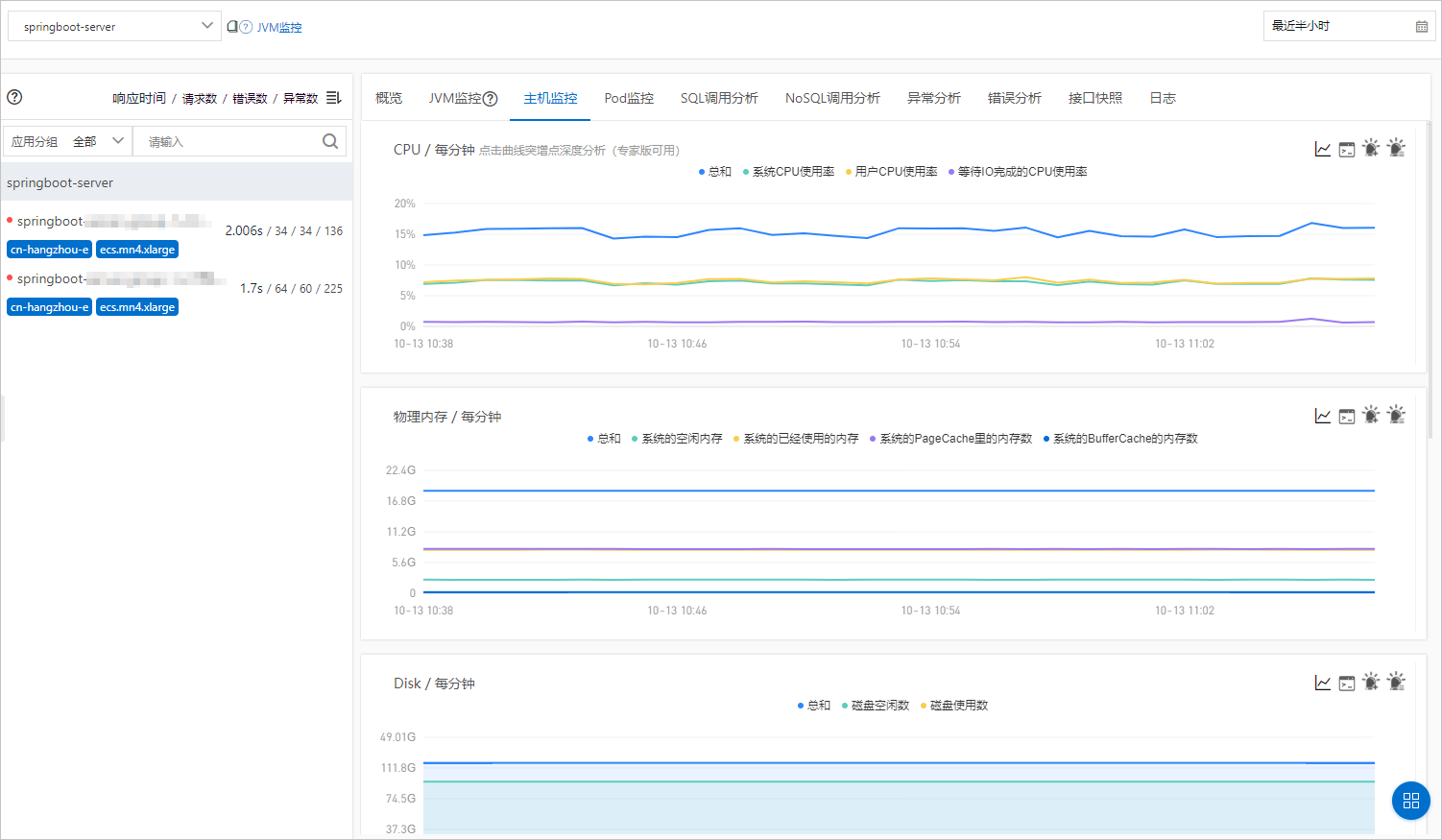Click help icon at top of instance list
The height and width of the screenshot is (840, 1442).
tap(14, 97)
